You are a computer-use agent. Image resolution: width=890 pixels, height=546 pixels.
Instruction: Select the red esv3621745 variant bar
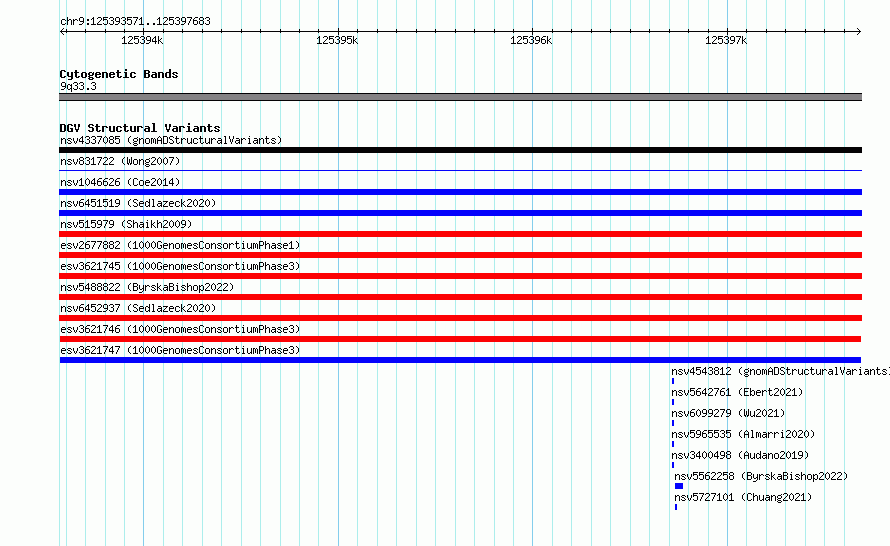coord(460,276)
